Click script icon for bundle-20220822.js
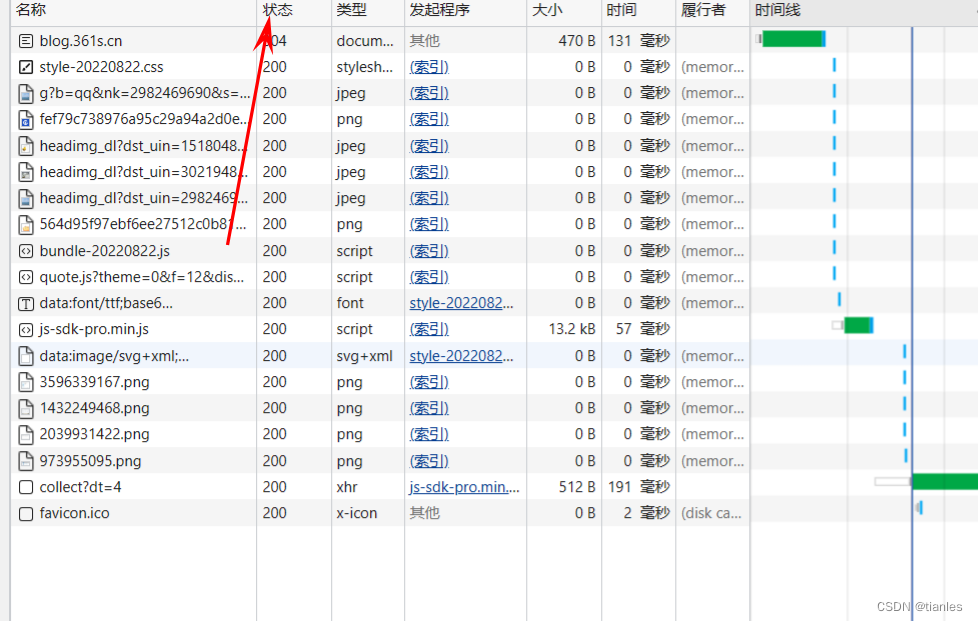This screenshot has height=621, width=978. coord(26,251)
